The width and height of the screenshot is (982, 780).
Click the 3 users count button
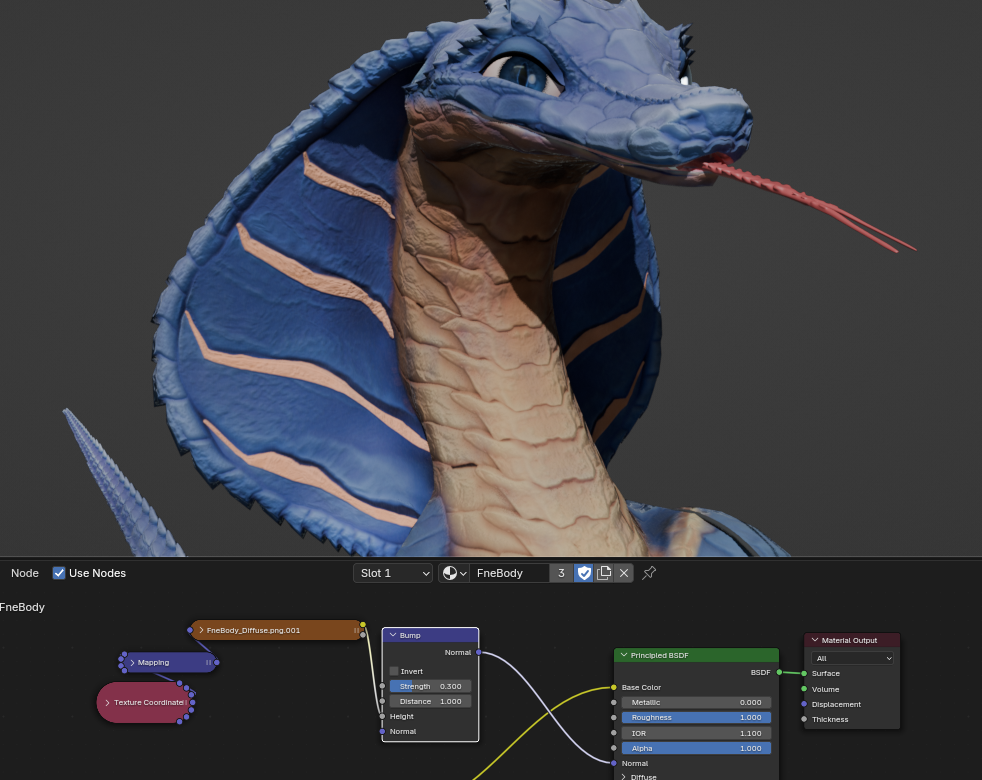point(561,573)
